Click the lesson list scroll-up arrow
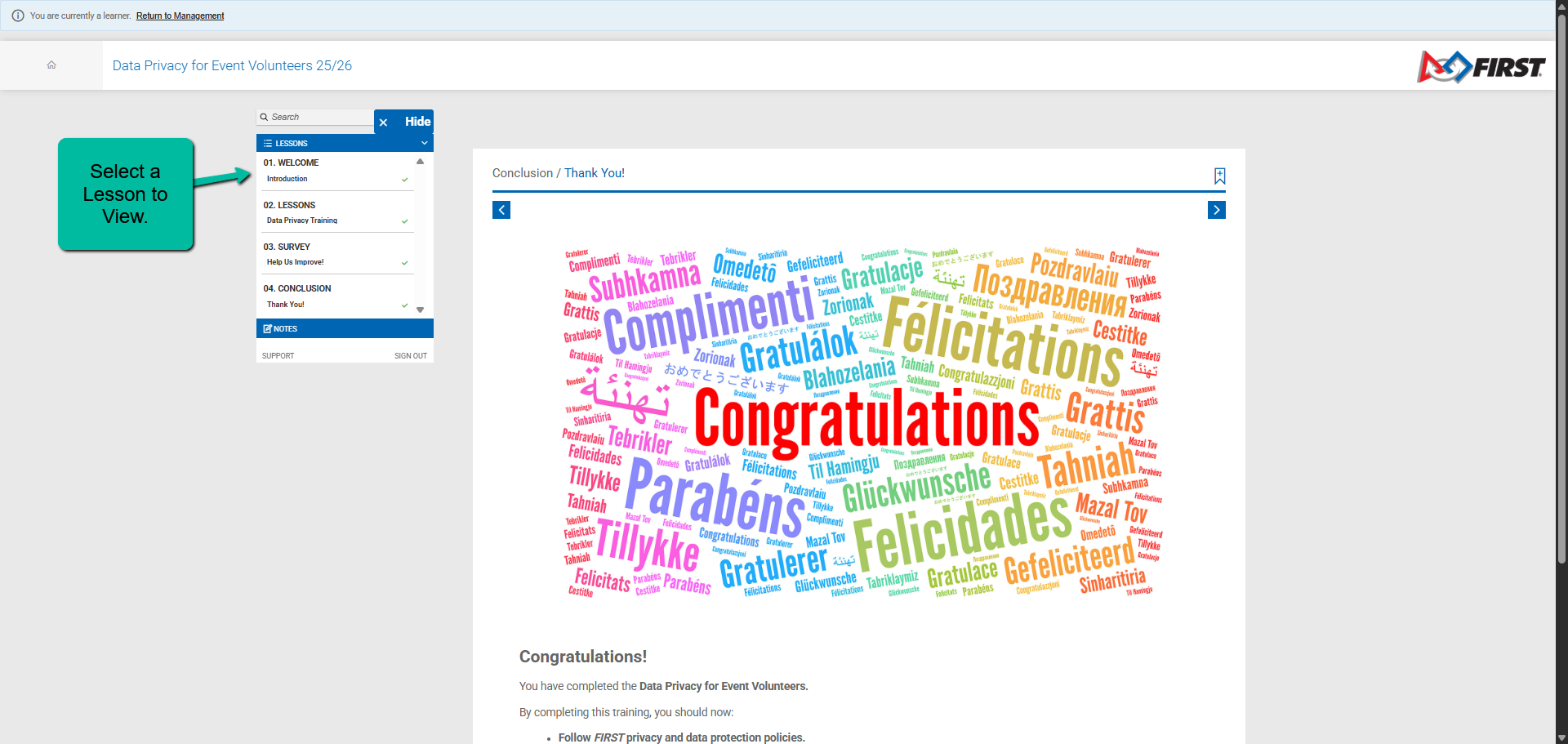Viewport: 1568px width, 744px height. pos(421,162)
